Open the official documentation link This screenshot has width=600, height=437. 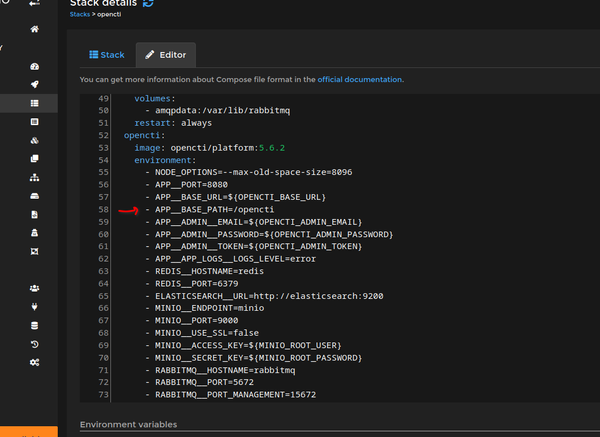click(360, 79)
